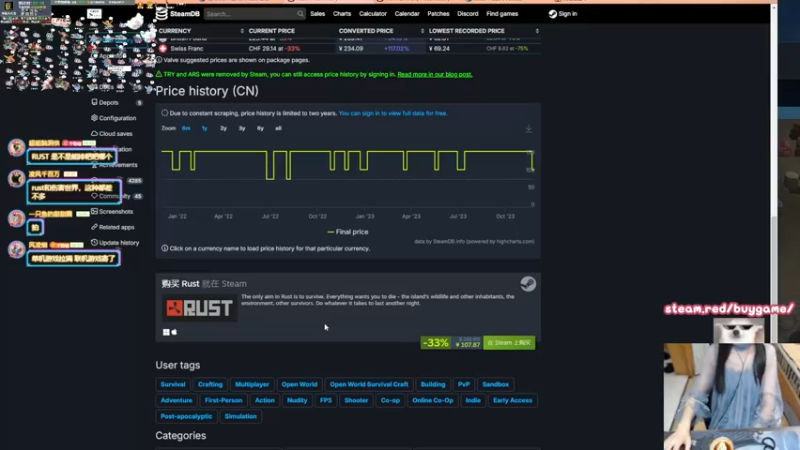The image size is (800, 450).
Task: Open the Shooter user tag
Action: 356,400
